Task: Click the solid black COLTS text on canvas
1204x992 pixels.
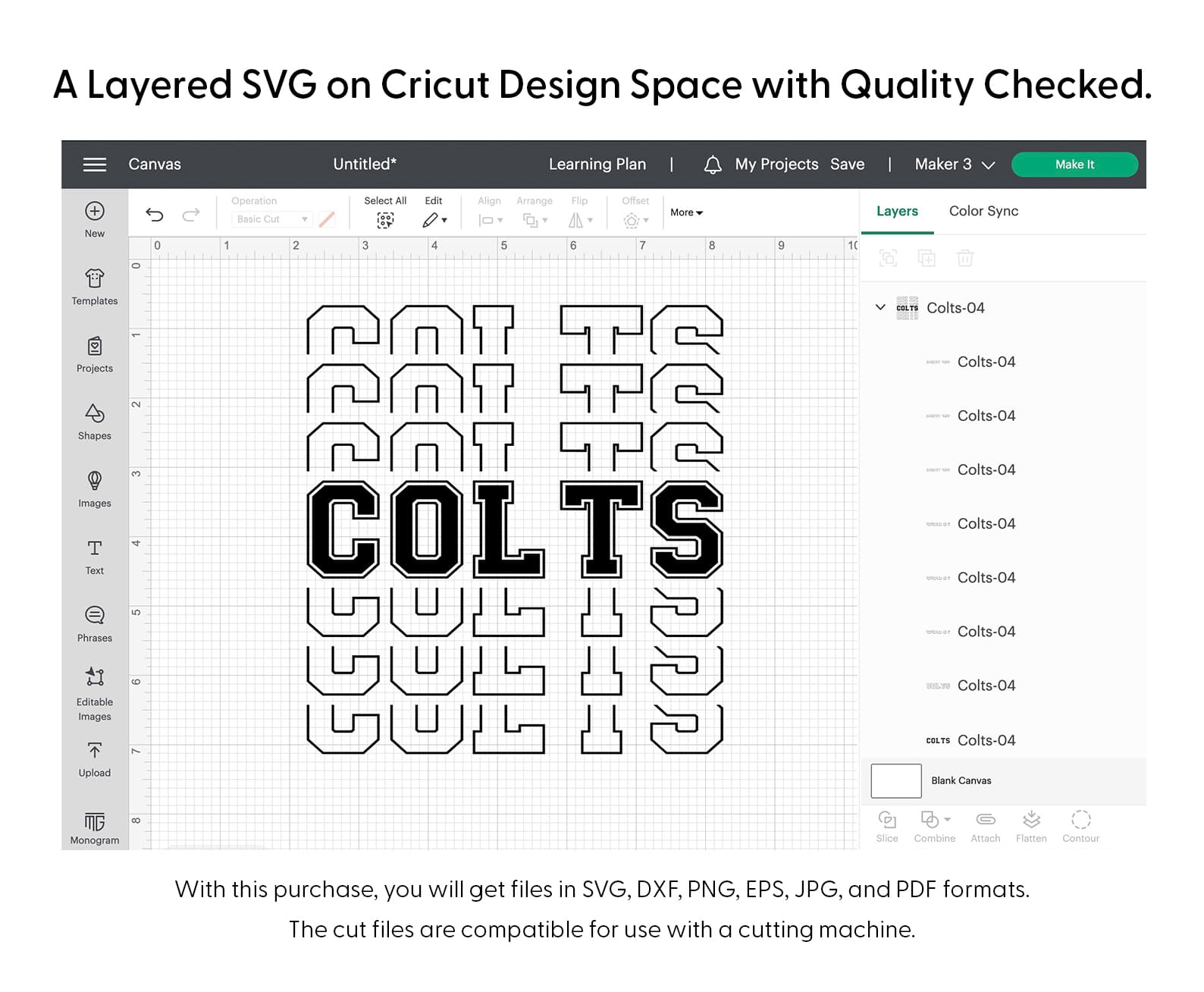Action: point(515,529)
